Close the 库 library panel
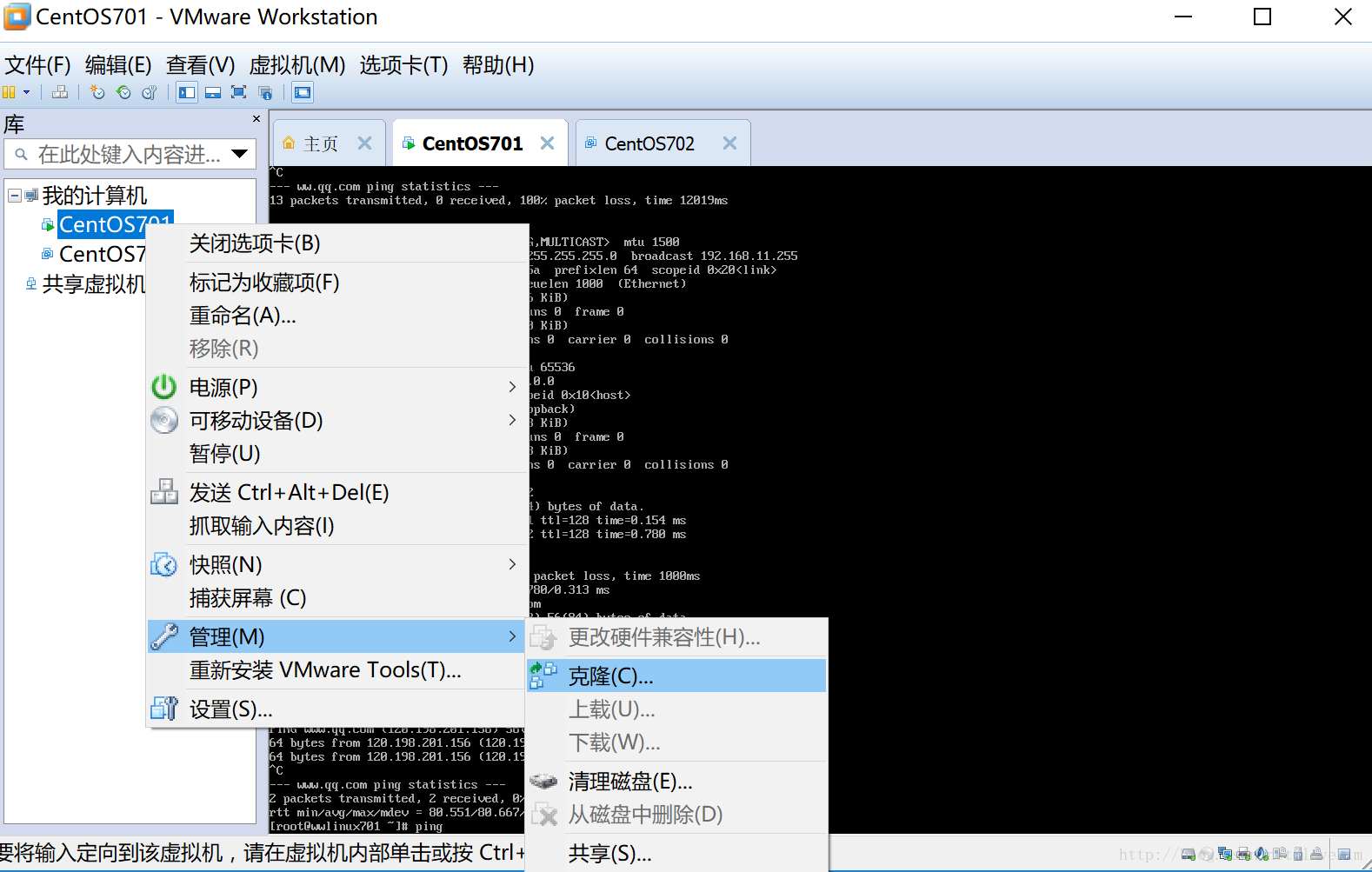This screenshot has height=872, width=1372. (256, 119)
